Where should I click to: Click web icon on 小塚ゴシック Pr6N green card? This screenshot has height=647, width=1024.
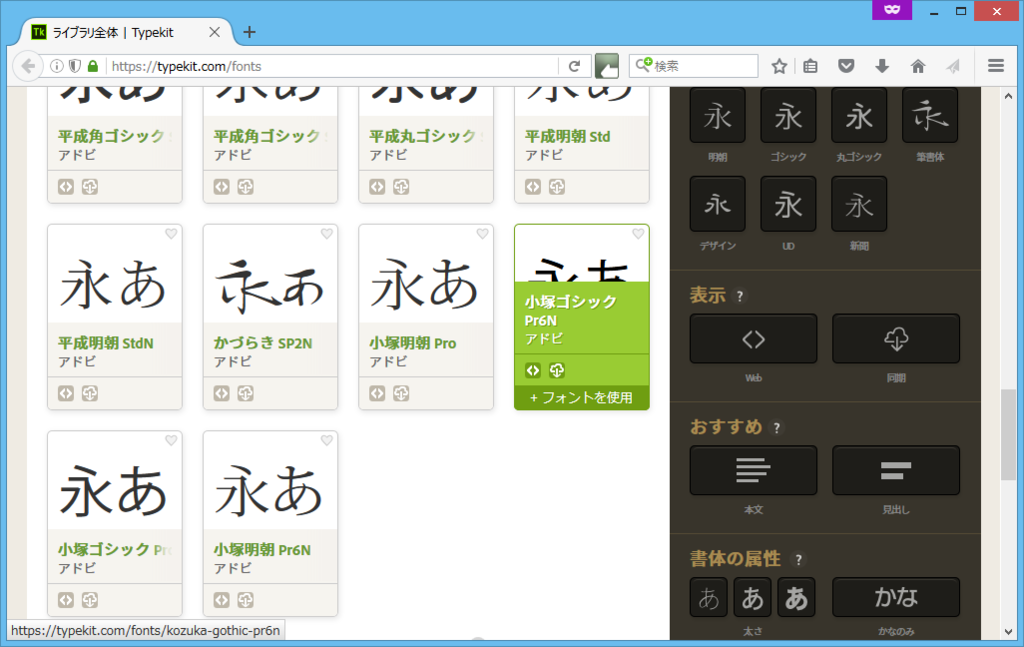click(533, 370)
